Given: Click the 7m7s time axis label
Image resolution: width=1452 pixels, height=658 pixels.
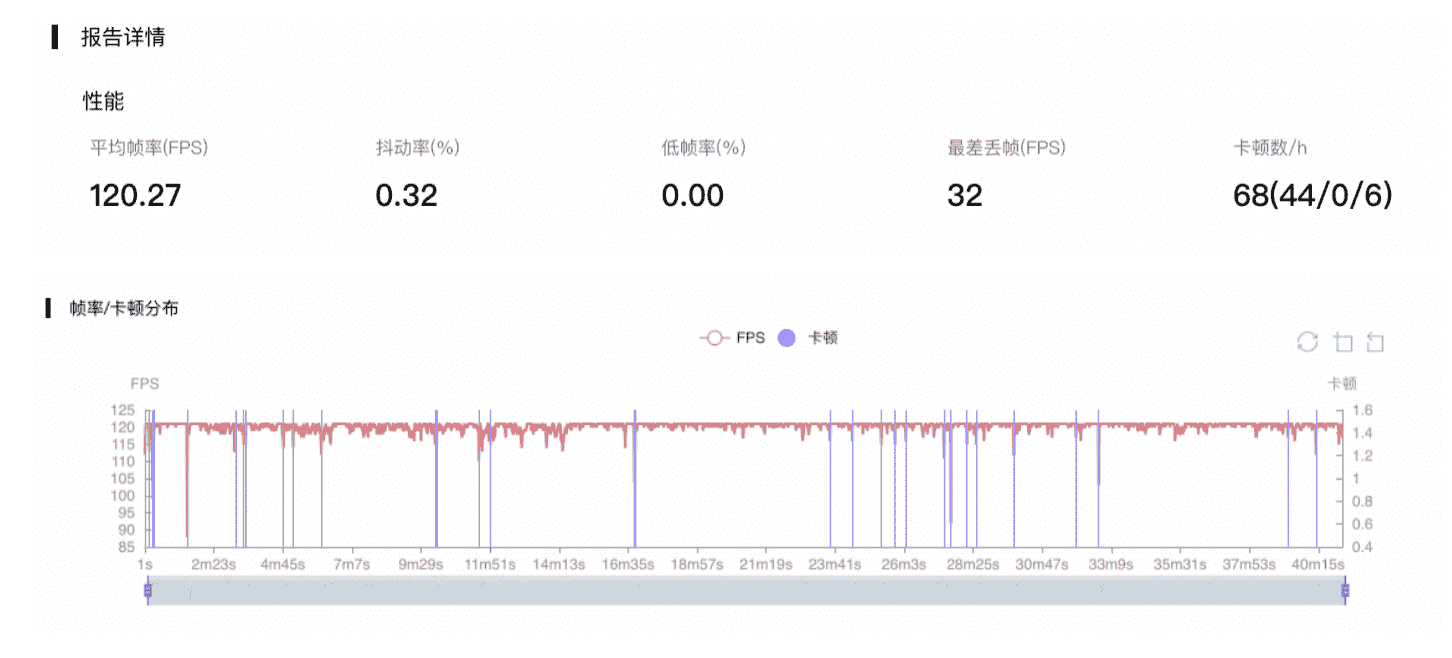Looking at the screenshot, I should (351, 564).
